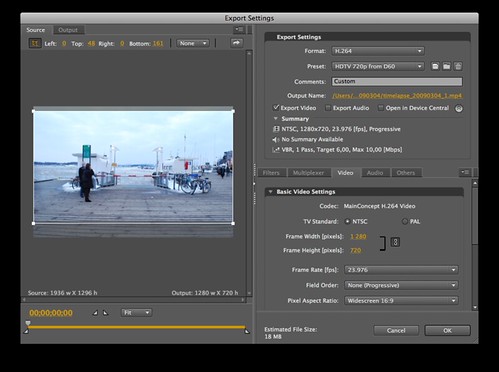Switch to the Output tab
This screenshot has height=372, width=499.
tap(68, 30)
